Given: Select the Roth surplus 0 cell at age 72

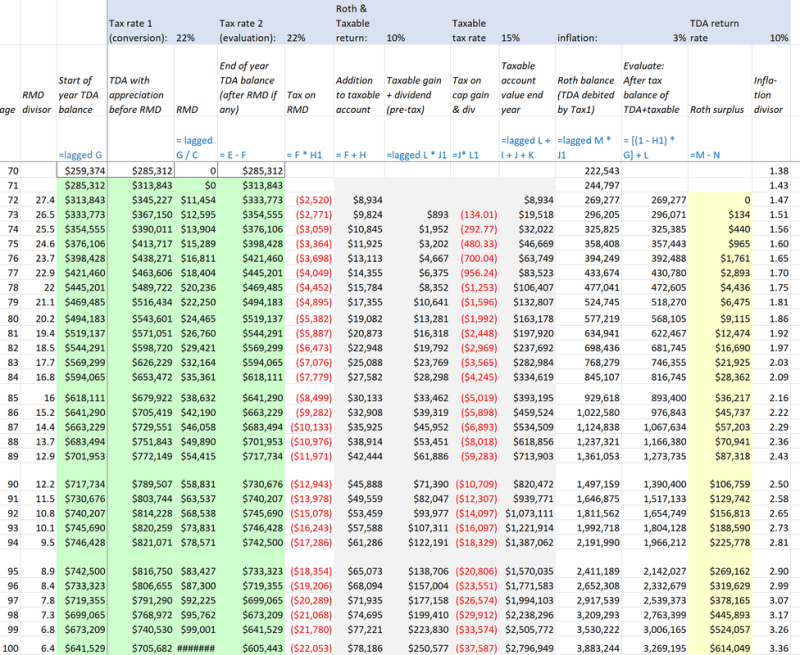Looking at the screenshot, I should (x=720, y=200).
